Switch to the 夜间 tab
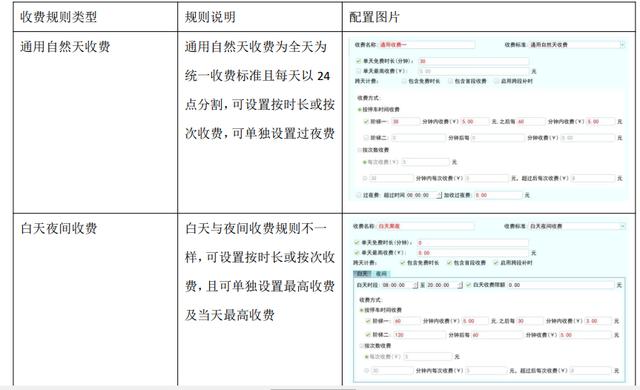This screenshot has height=390, width=640. (381, 273)
